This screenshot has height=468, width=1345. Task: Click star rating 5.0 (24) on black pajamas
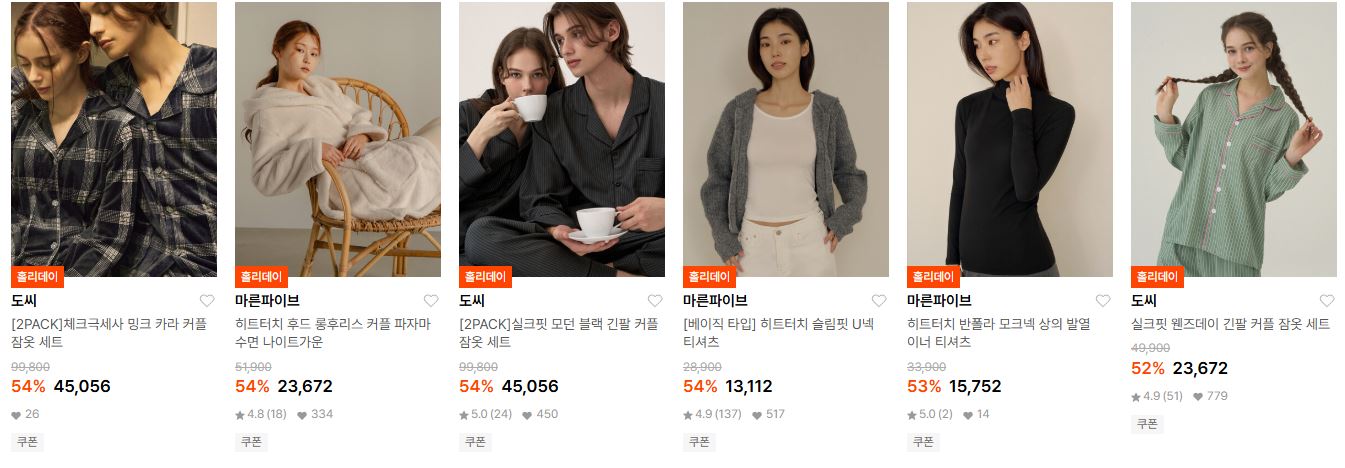coord(486,414)
